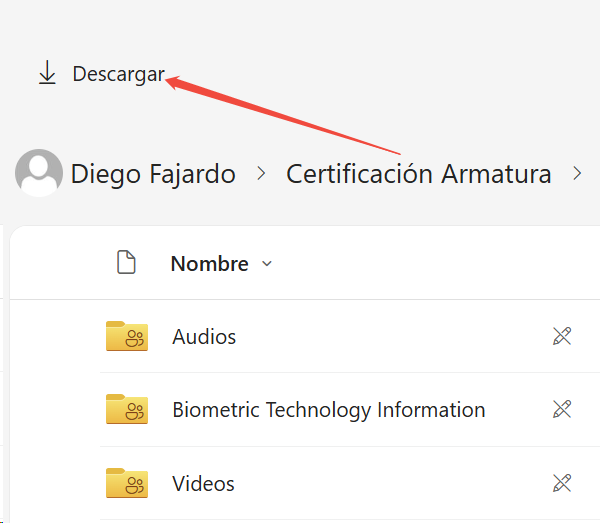Click the download arrow icon
Image resolution: width=600 pixels, height=523 pixels.
(47, 74)
